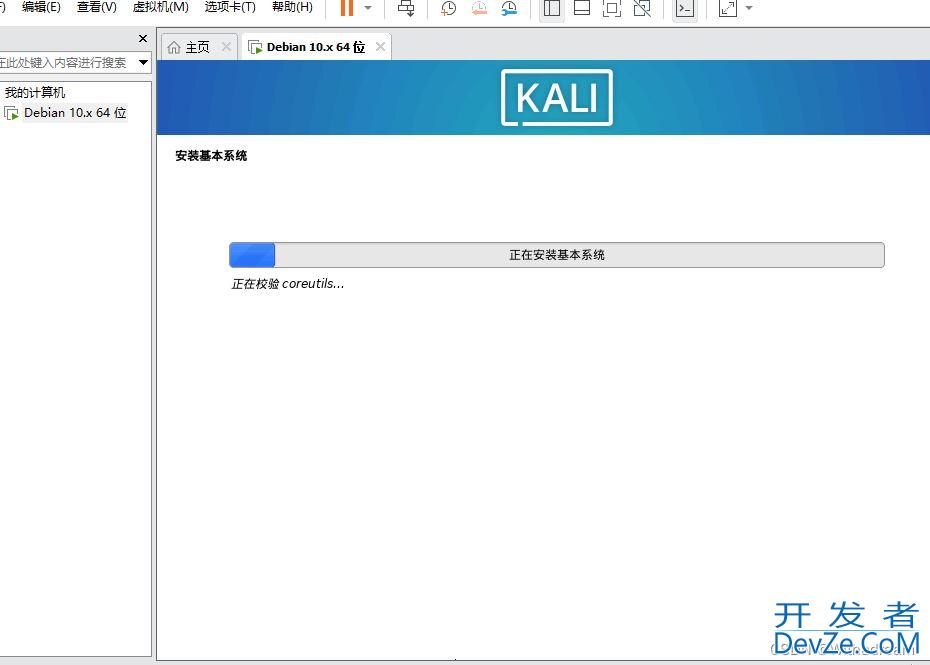Viewport: 930px width, 665px height.
Task: Toggle the thumbnail bar view icon
Action: (x=582, y=8)
